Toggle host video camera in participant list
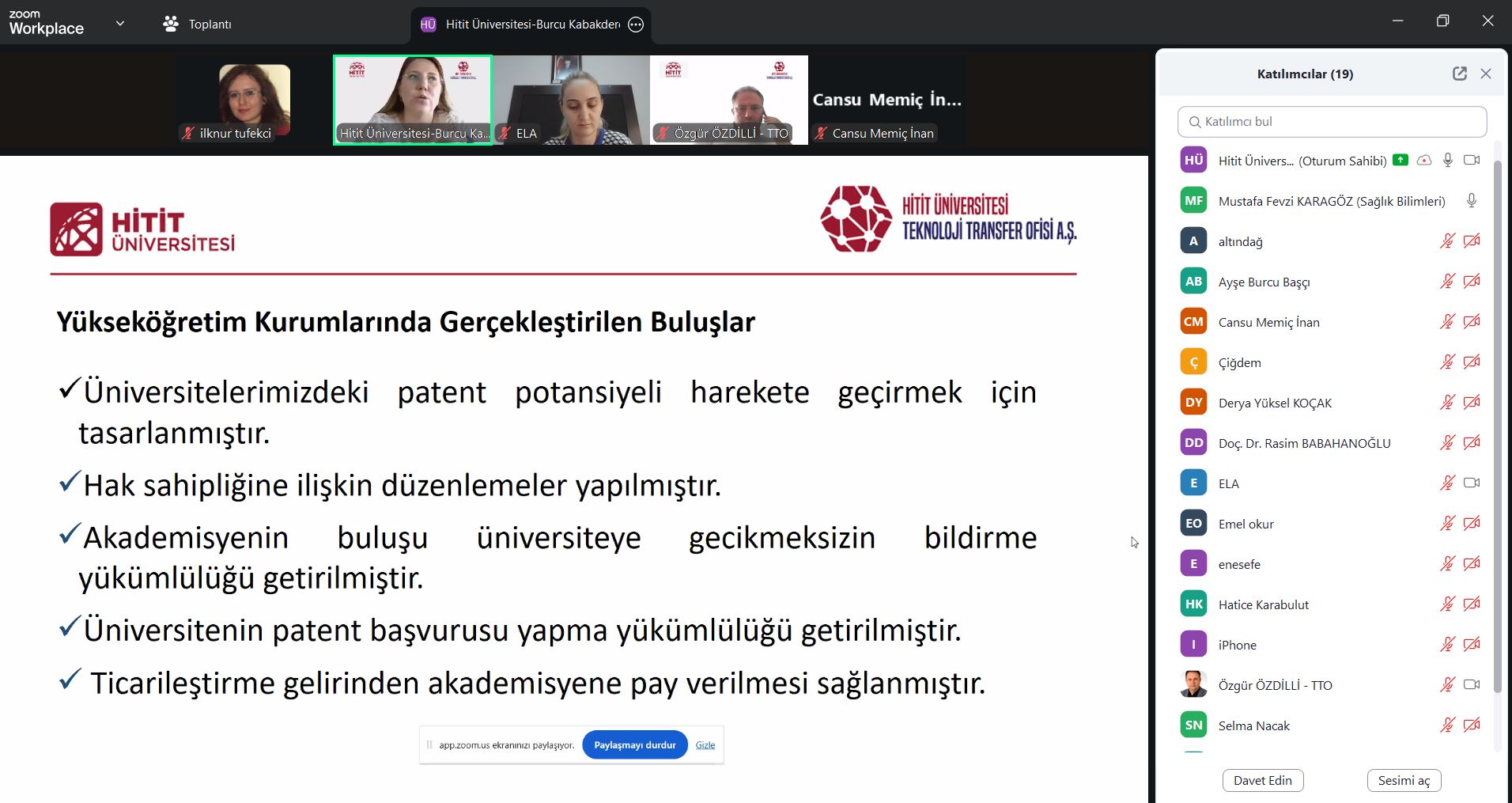Image resolution: width=1512 pixels, height=803 pixels. [x=1471, y=160]
